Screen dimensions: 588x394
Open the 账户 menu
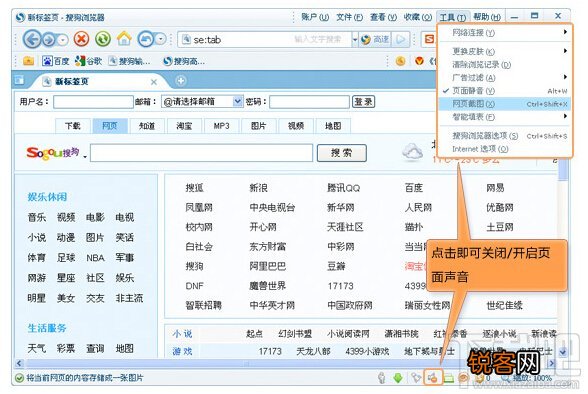click(x=315, y=17)
